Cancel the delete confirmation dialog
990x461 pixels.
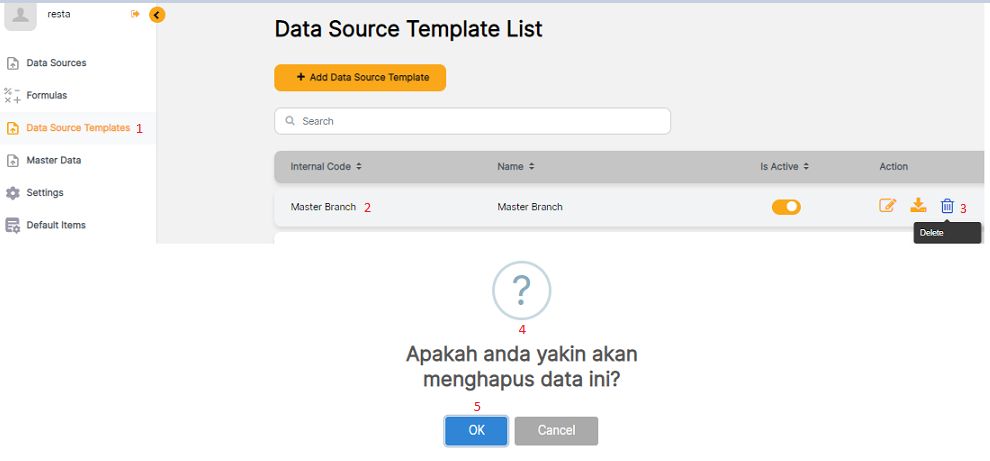(556, 431)
